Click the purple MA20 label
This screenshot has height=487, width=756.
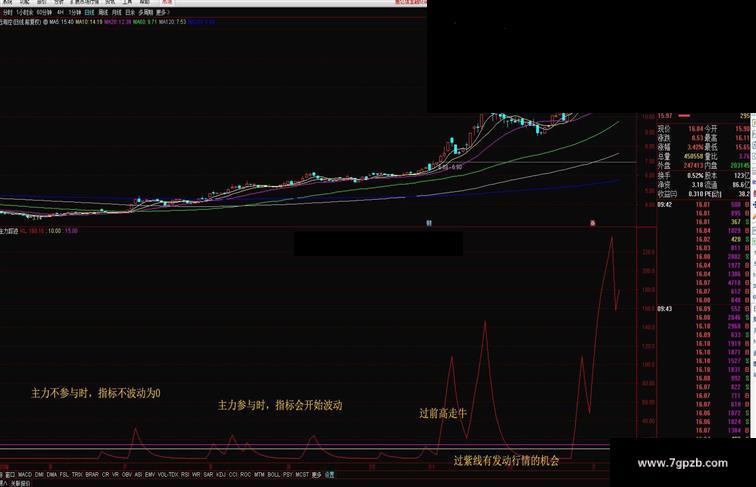(118, 22)
